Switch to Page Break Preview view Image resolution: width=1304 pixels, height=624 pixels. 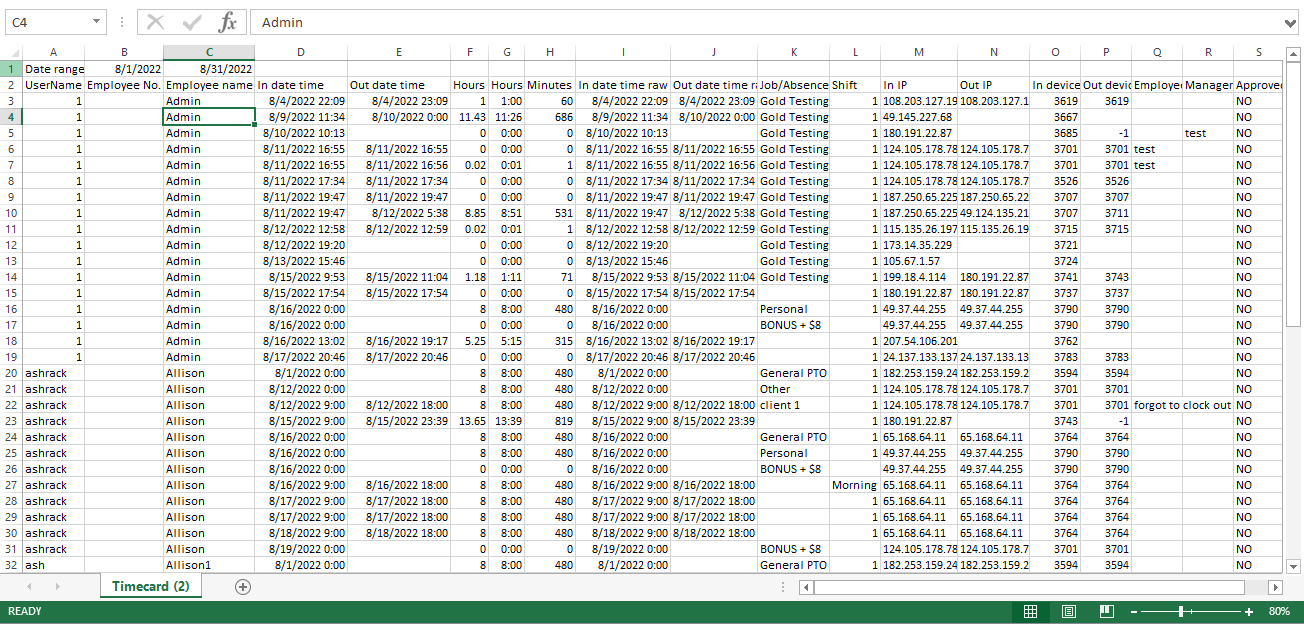tap(1106, 611)
